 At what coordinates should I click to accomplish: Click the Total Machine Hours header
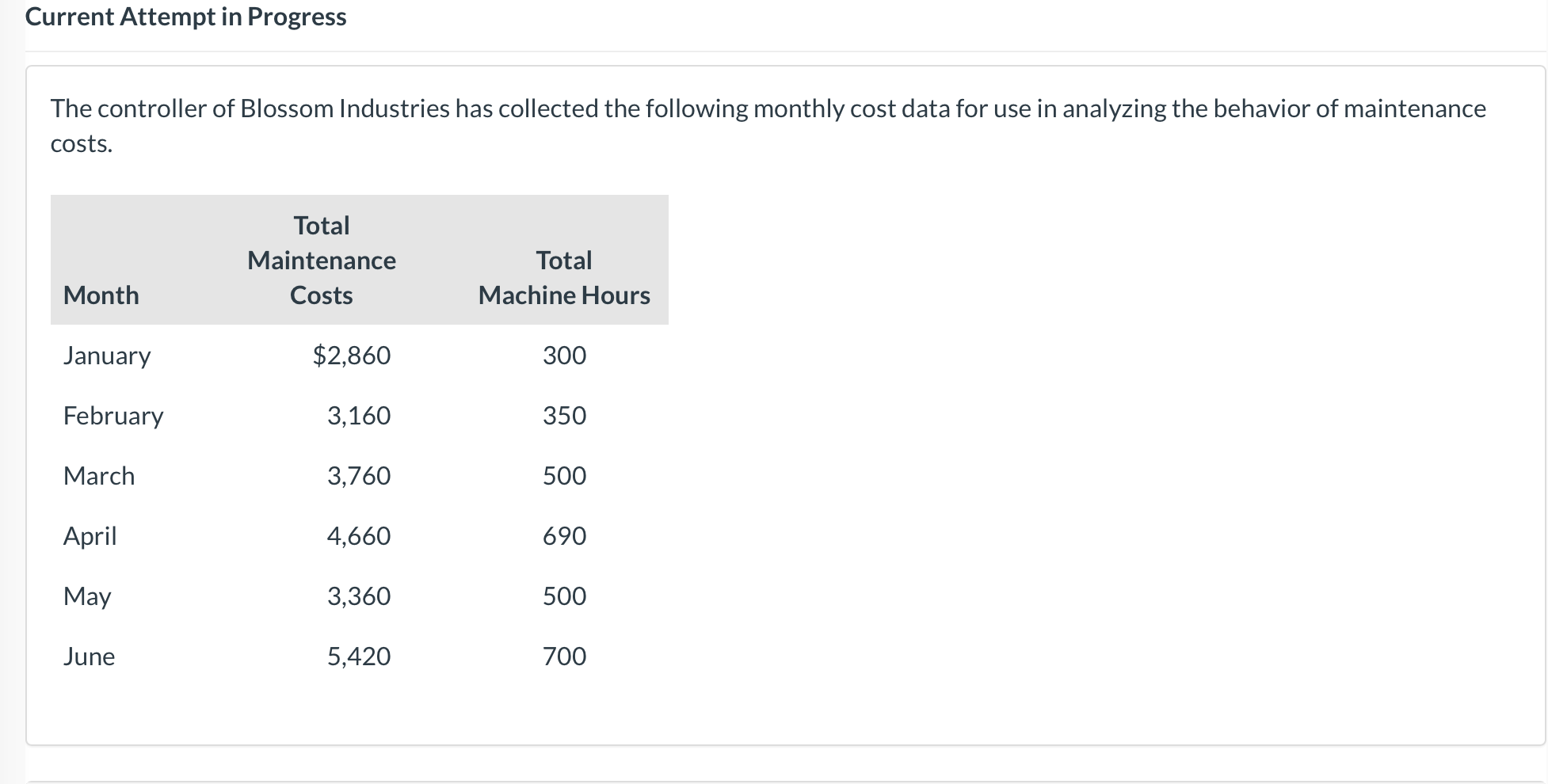pos(564,278)
